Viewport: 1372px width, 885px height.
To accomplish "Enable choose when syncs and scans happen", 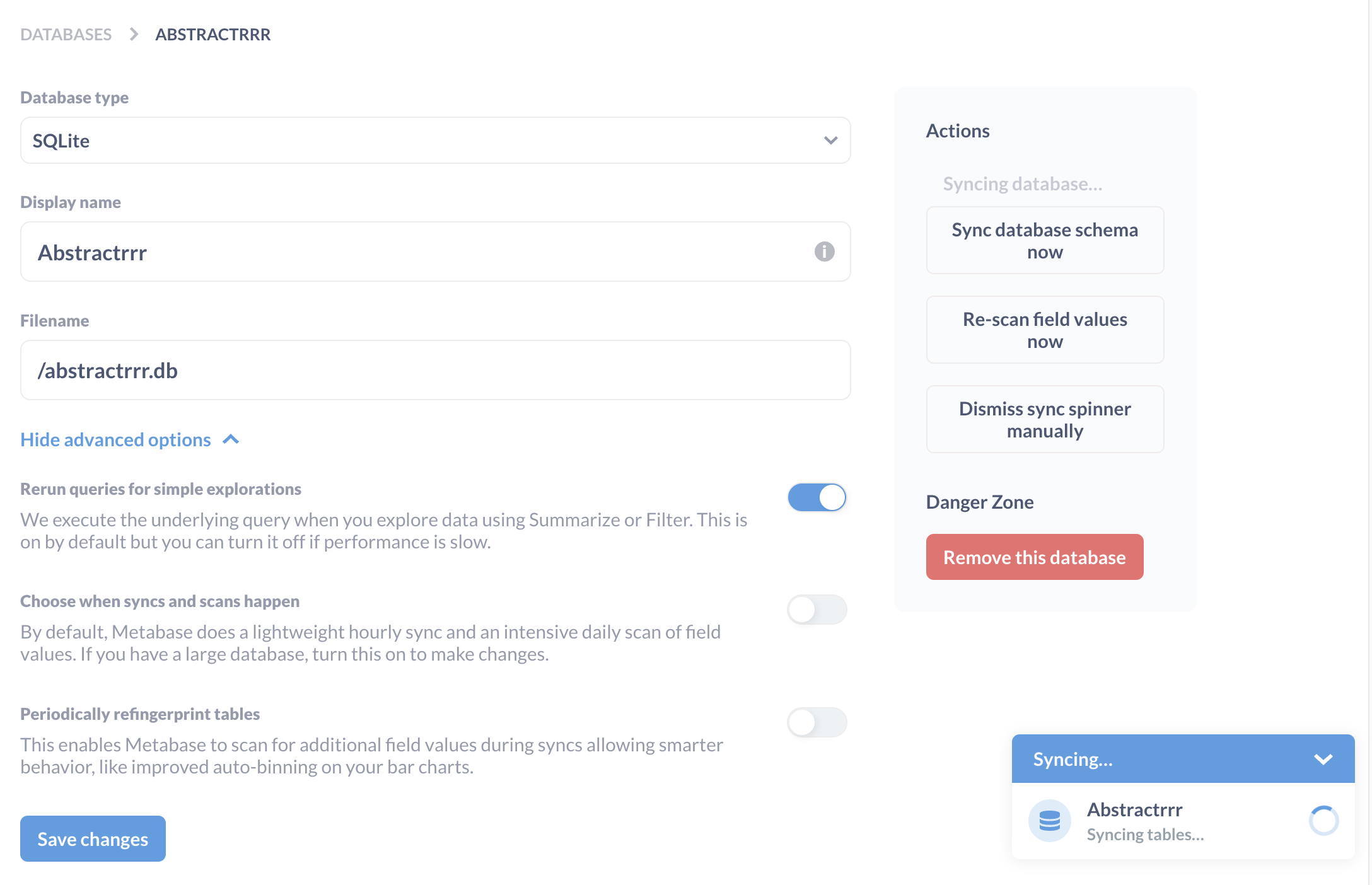I will 817,610.
